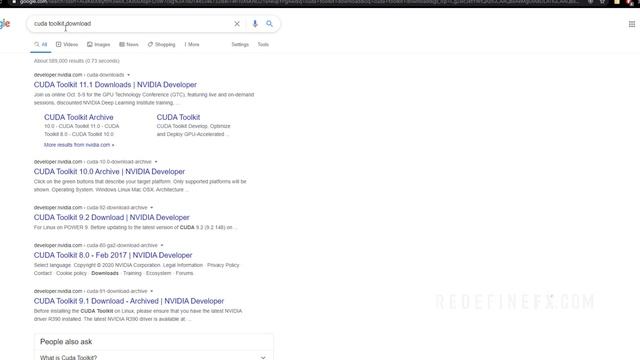The width and height of the screenshot is (640, 360).
Task: Click inside the search query field
Action: [x=131, y=24]
